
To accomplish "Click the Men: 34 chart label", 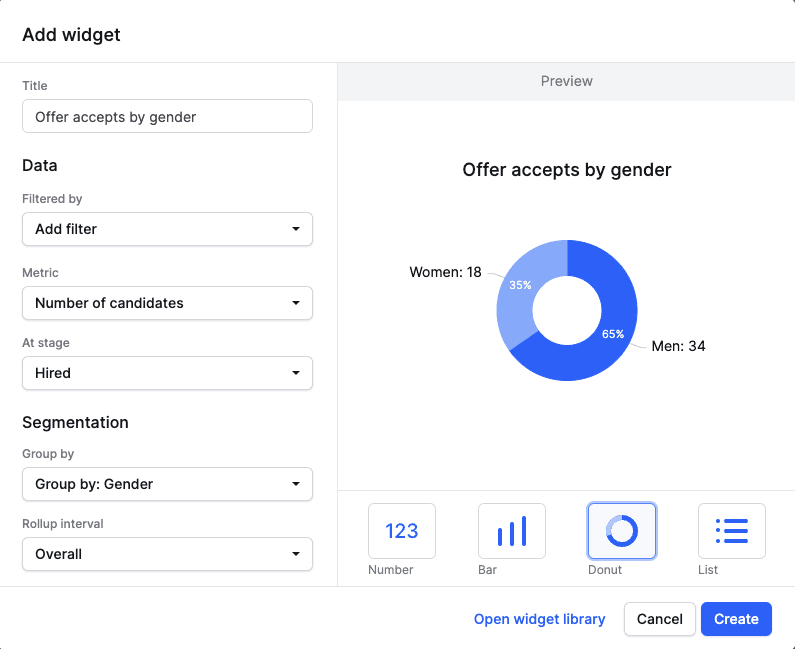I will point(679,346).
